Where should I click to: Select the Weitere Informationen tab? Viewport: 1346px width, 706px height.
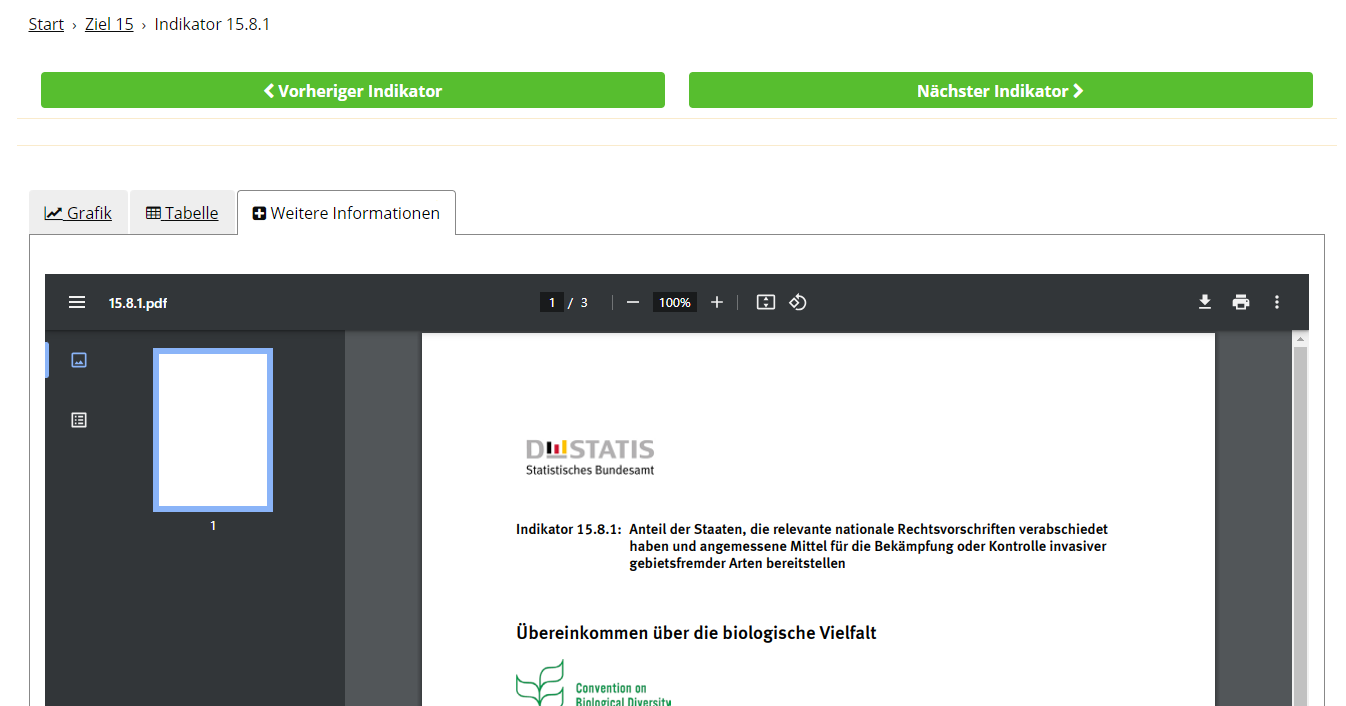click(346, 213)
